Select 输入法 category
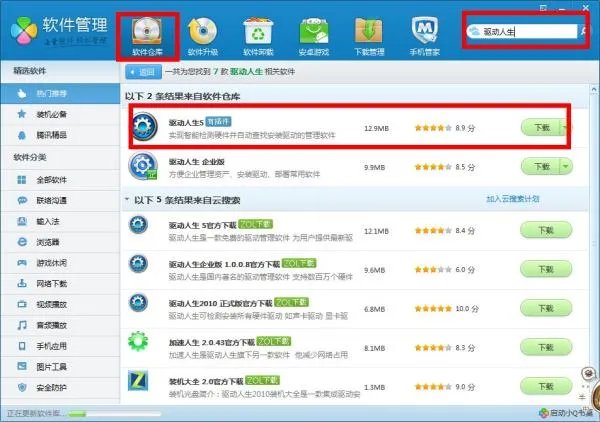Viewport: 600px width, 422px height. [x=60, y=222]
